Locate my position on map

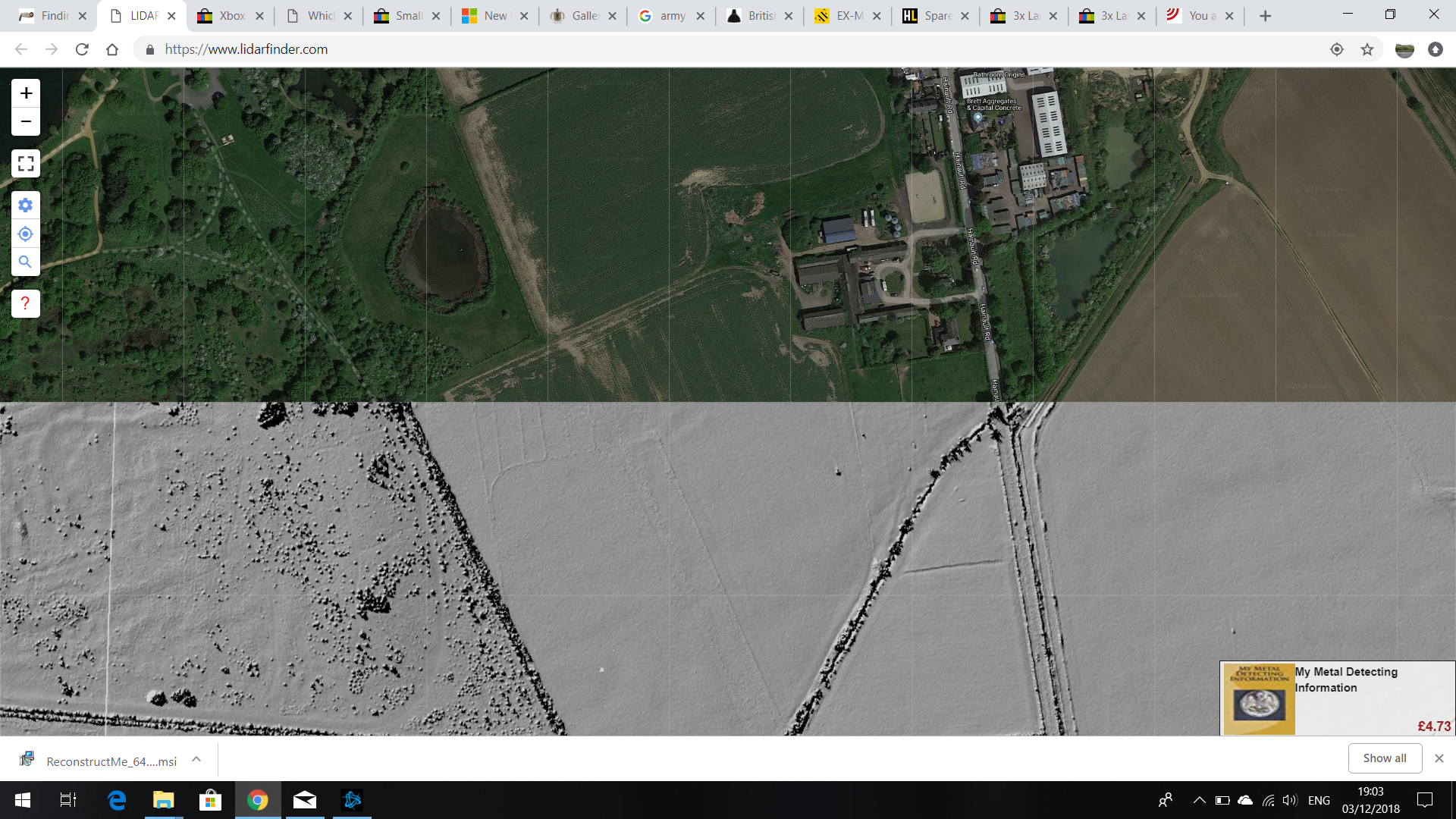pyautogui.click(x=26, y=234)
